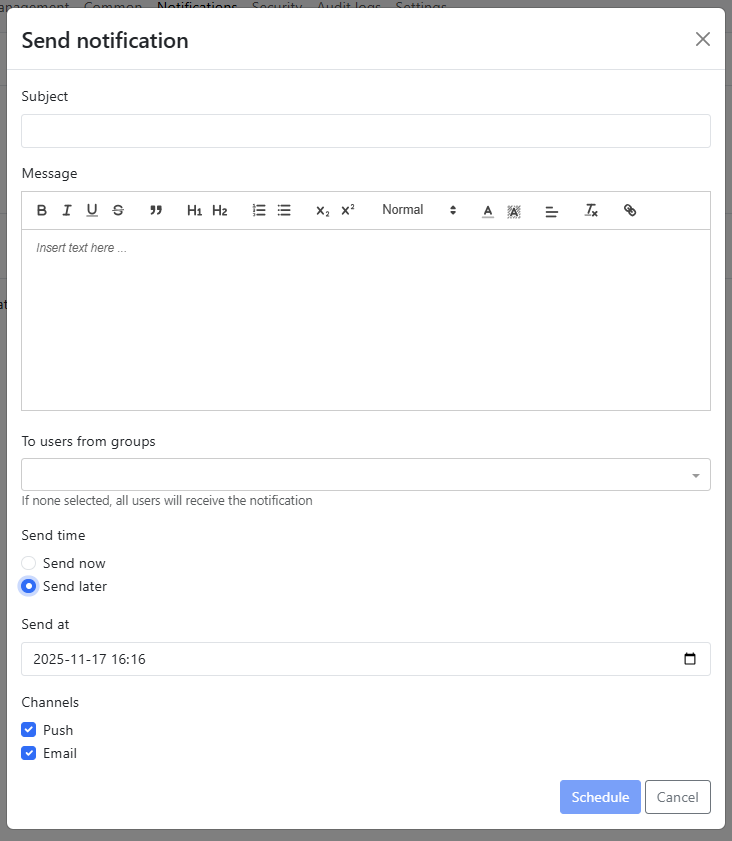Screen dimensions: 732x841
Task: Insert a blockquote in message
Action: point(156,211)
